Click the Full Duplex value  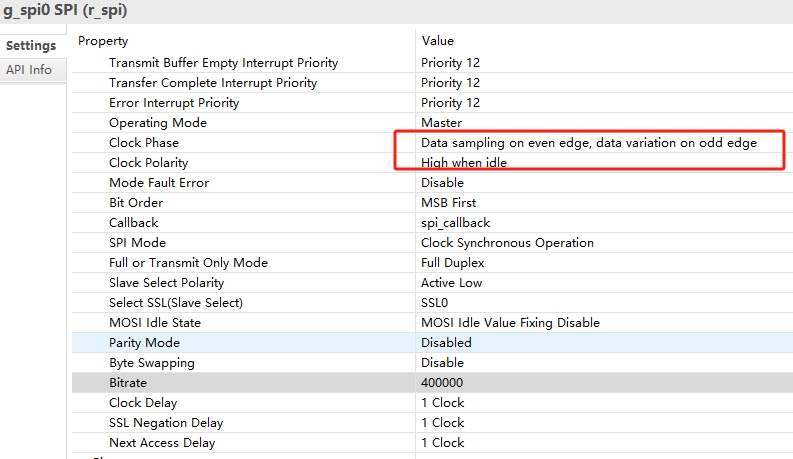pyautogui.click(x=453, y=263)
